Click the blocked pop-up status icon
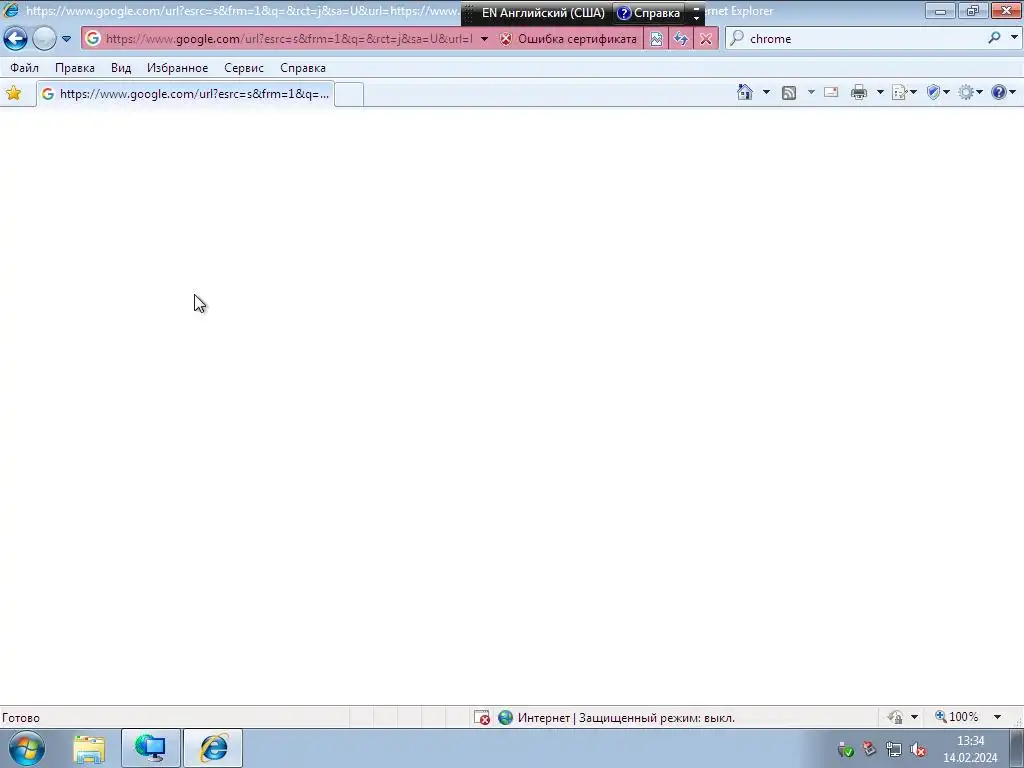Screen dimensions: 1024x768 tap(482, 718)
